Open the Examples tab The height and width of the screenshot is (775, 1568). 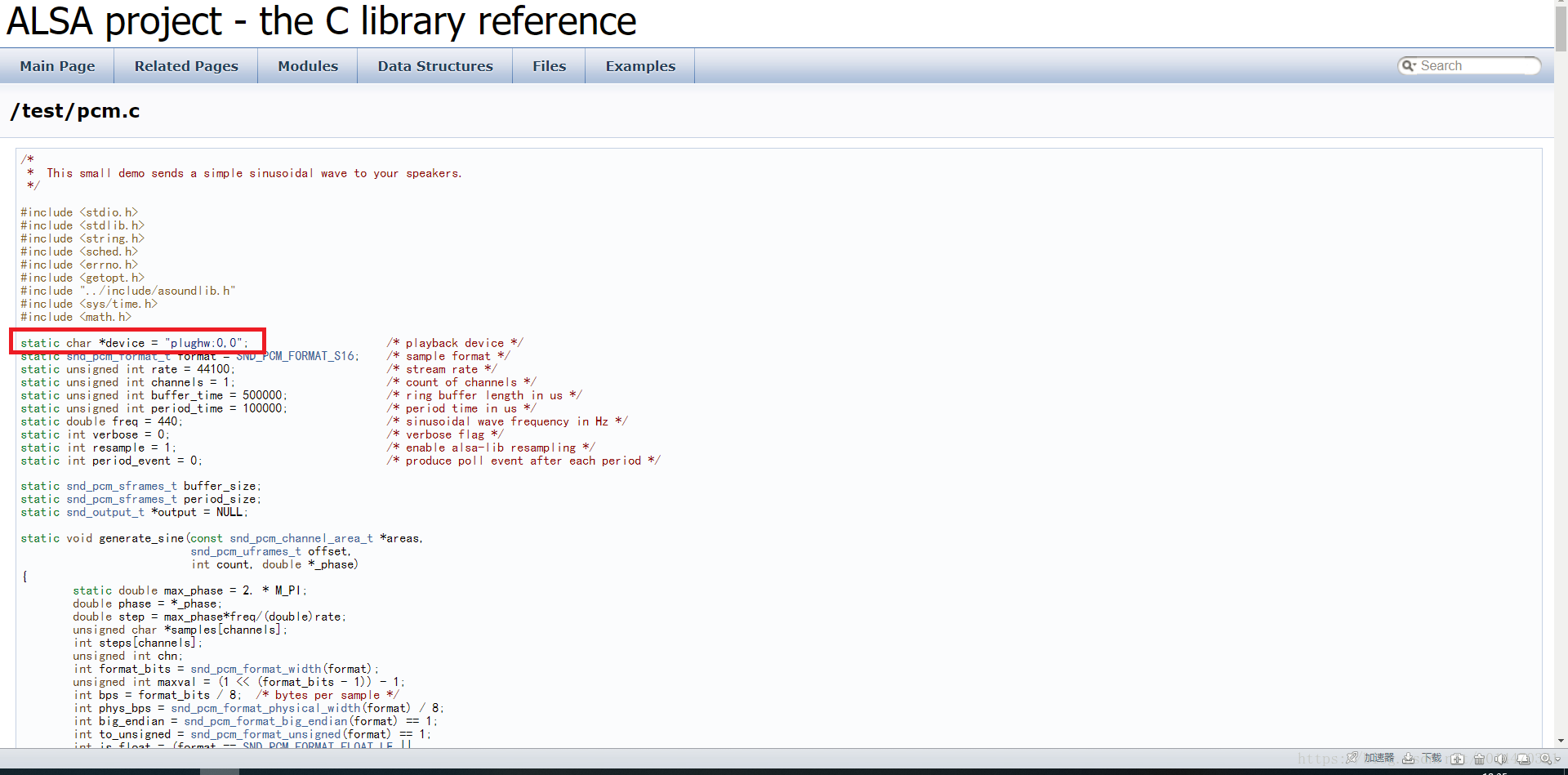coord(639,65)
